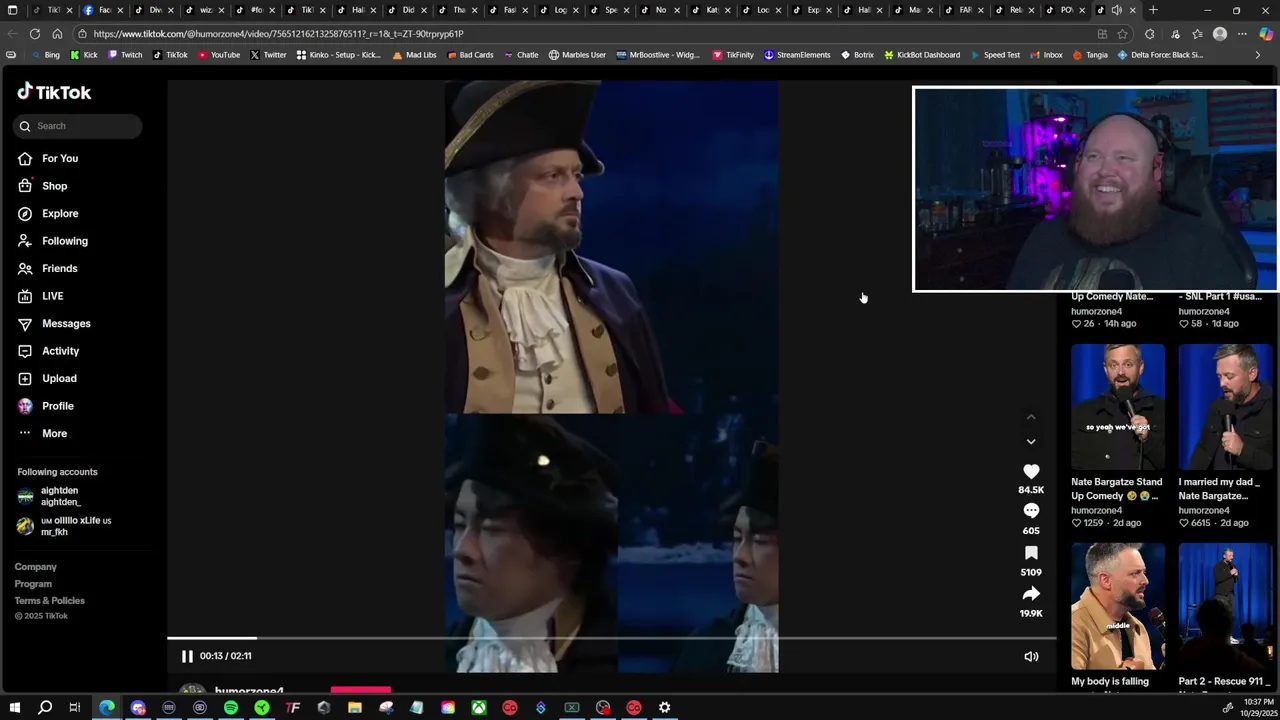
Task: Open followed account mr_fkh
Action: pos(64,526)
